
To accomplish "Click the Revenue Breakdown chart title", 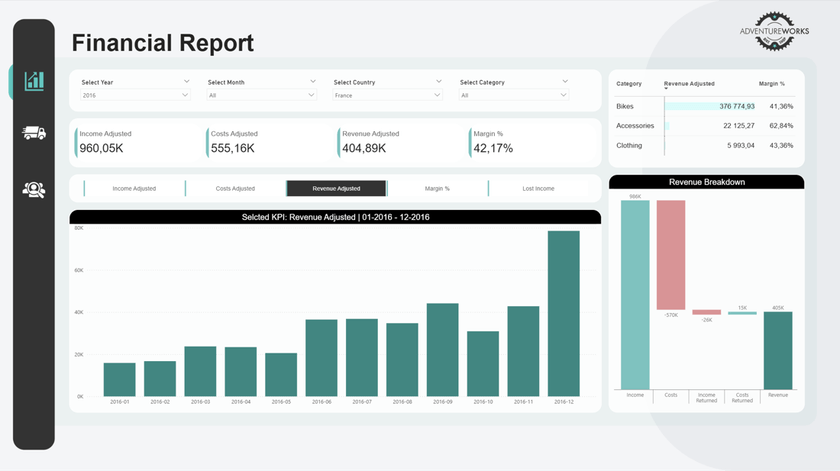I will (x=707, y=182).
